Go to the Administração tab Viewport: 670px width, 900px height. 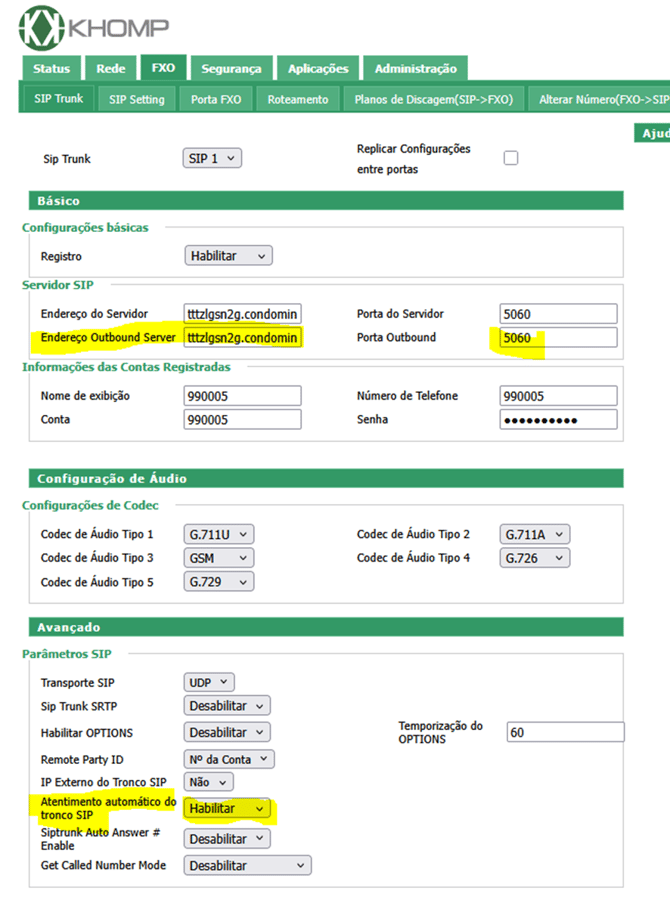point(415,69)
